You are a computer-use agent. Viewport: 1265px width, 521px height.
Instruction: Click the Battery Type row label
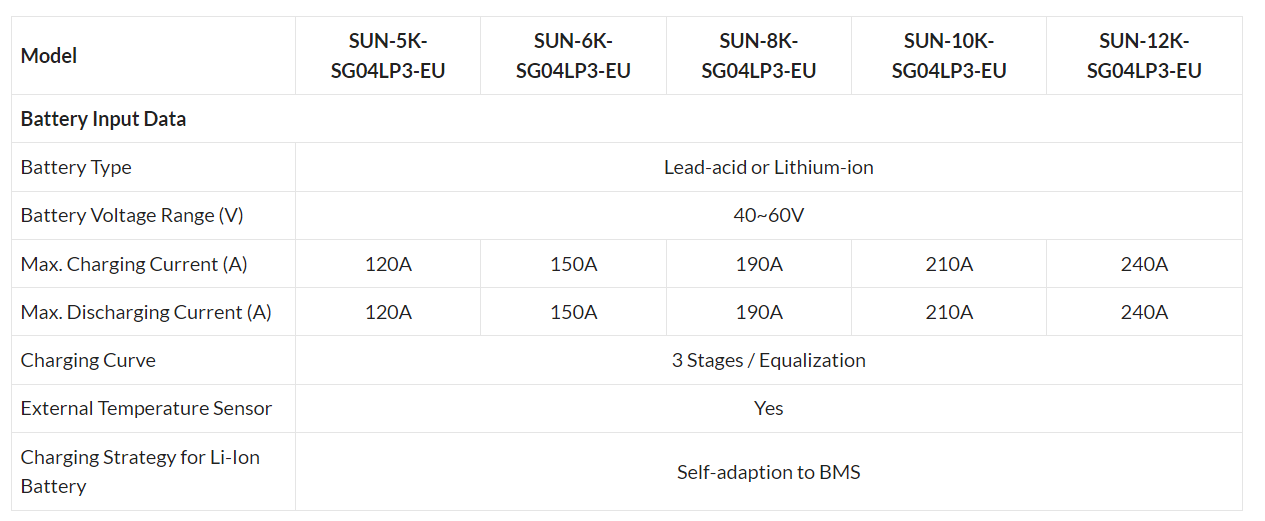click(x=76, y=167)
